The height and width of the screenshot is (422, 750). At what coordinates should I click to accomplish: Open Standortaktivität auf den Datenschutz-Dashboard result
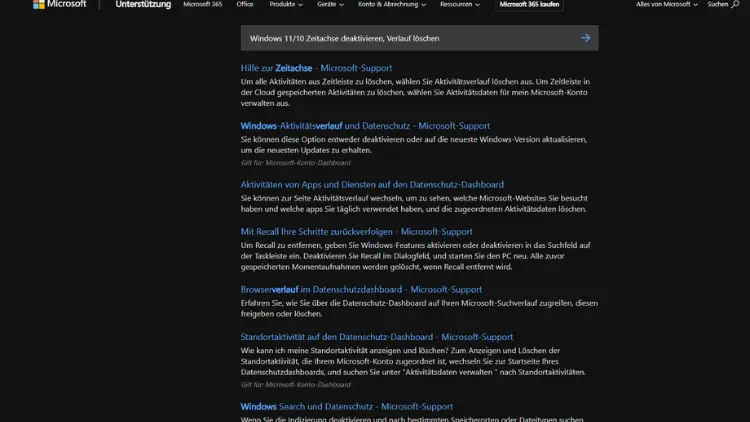pyautogui.click(x=377, y=337)
